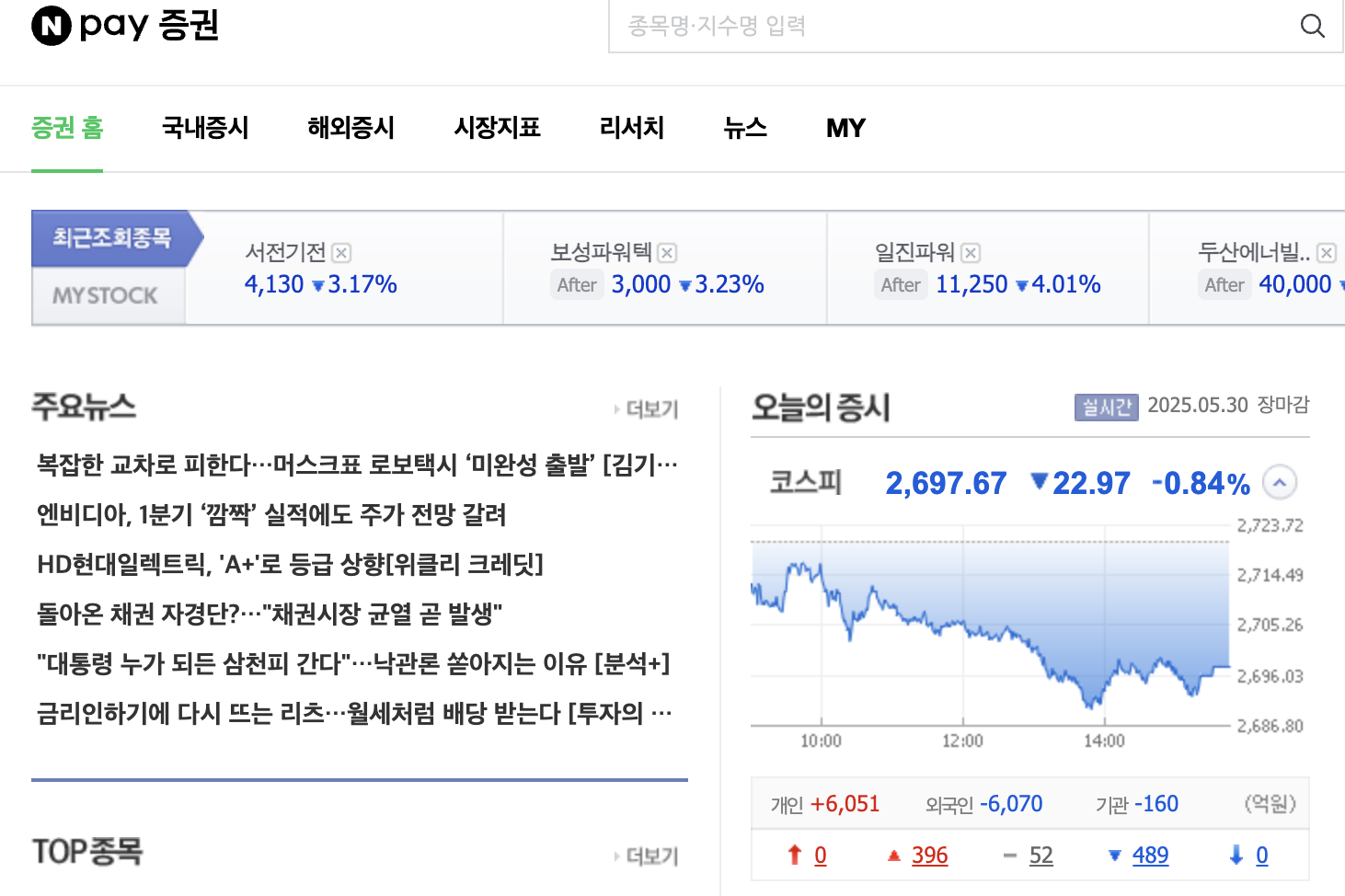Select the rising-stocks red triangle icon
The height and width of the screenshot is (896, 1345).
[x=892, y=855]
